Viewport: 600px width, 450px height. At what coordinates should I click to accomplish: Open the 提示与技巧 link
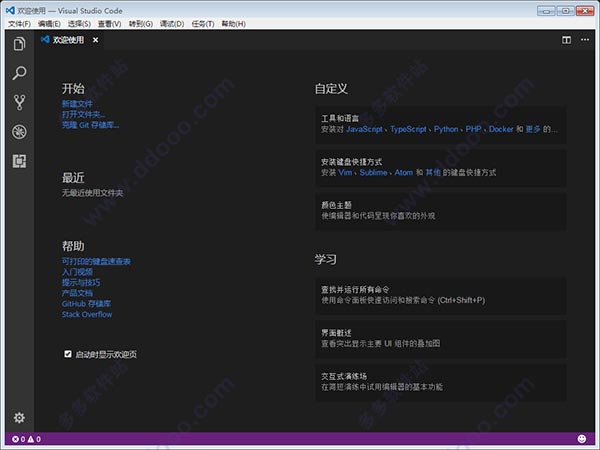tap(81, 283)
